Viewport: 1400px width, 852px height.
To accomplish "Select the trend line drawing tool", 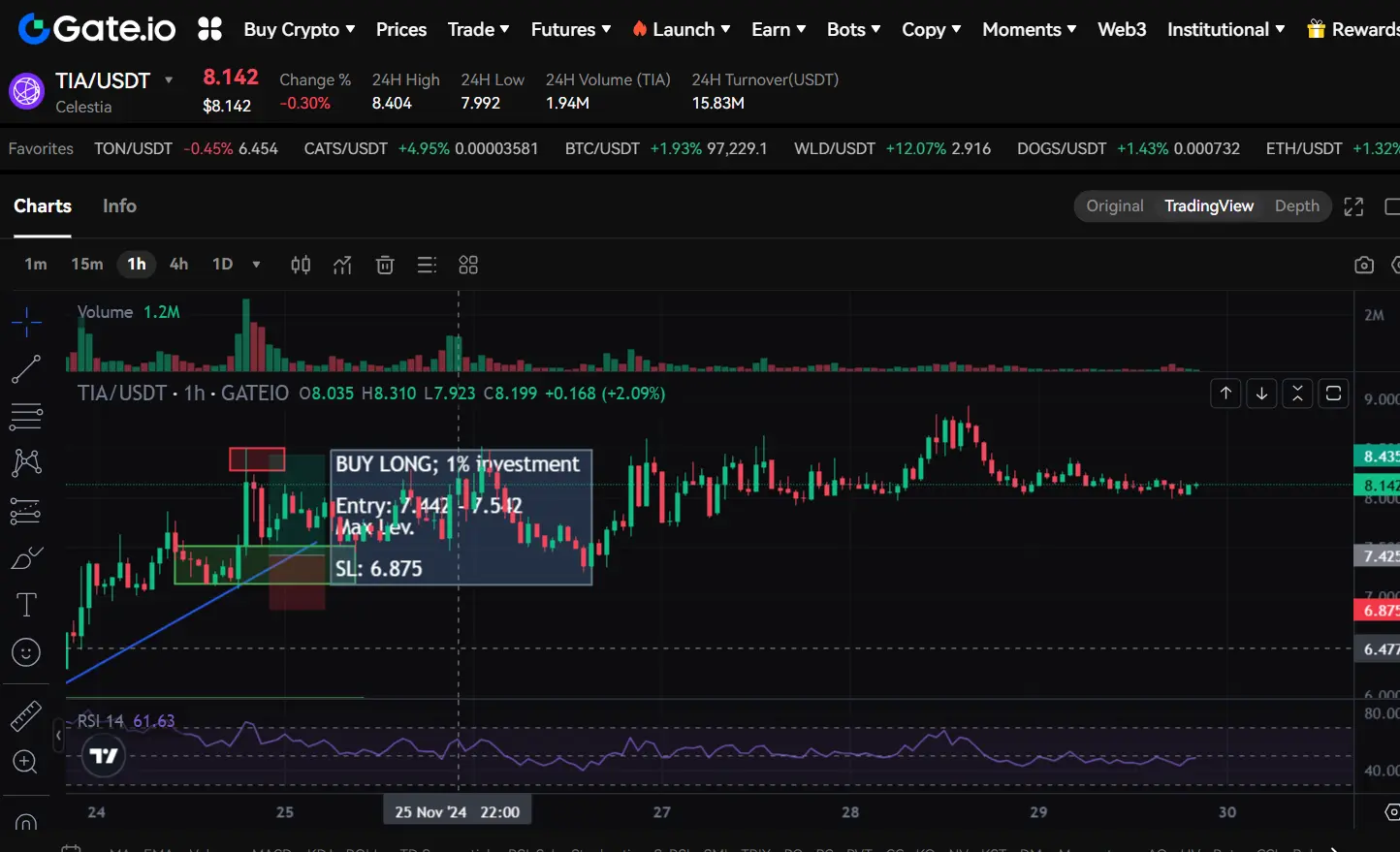I will tap(26, 368).
